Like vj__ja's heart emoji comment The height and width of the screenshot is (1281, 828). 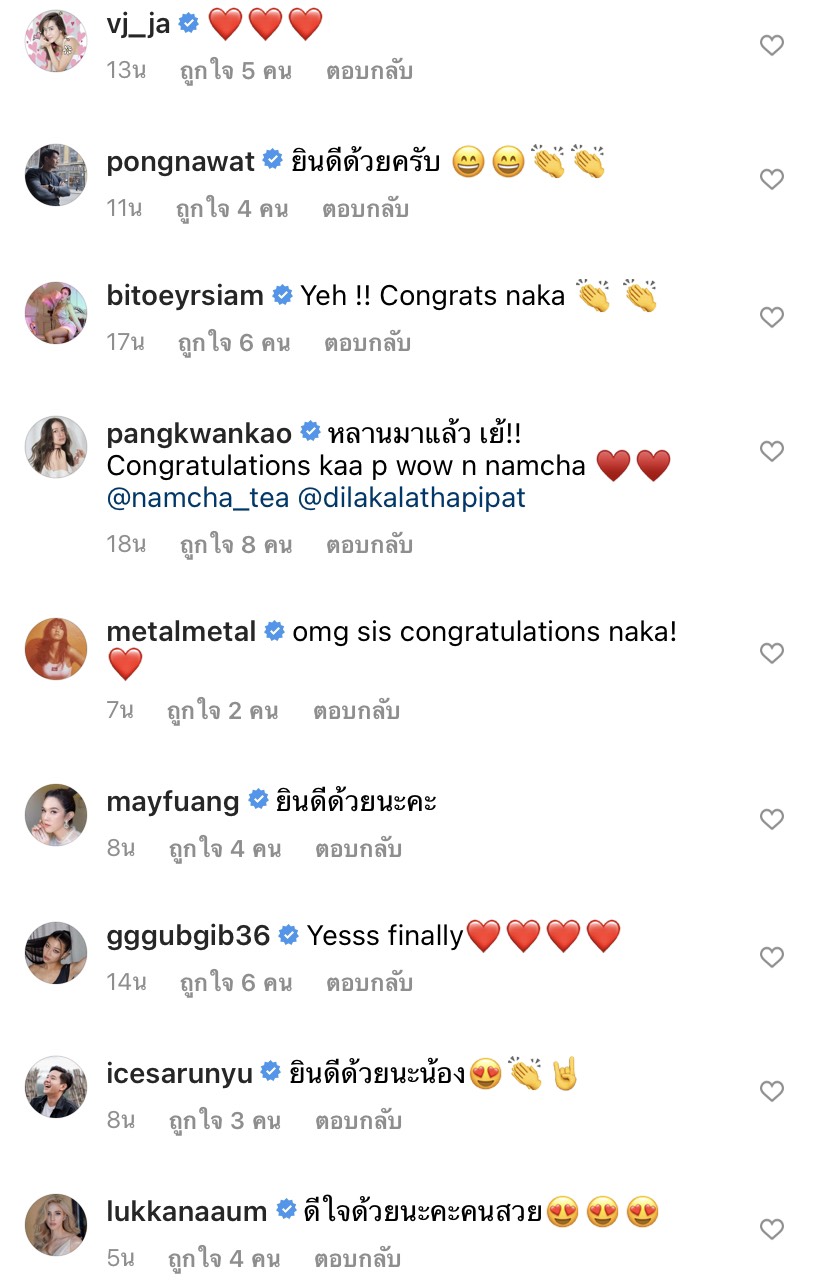pyautogui.click(x=771, y=45)
